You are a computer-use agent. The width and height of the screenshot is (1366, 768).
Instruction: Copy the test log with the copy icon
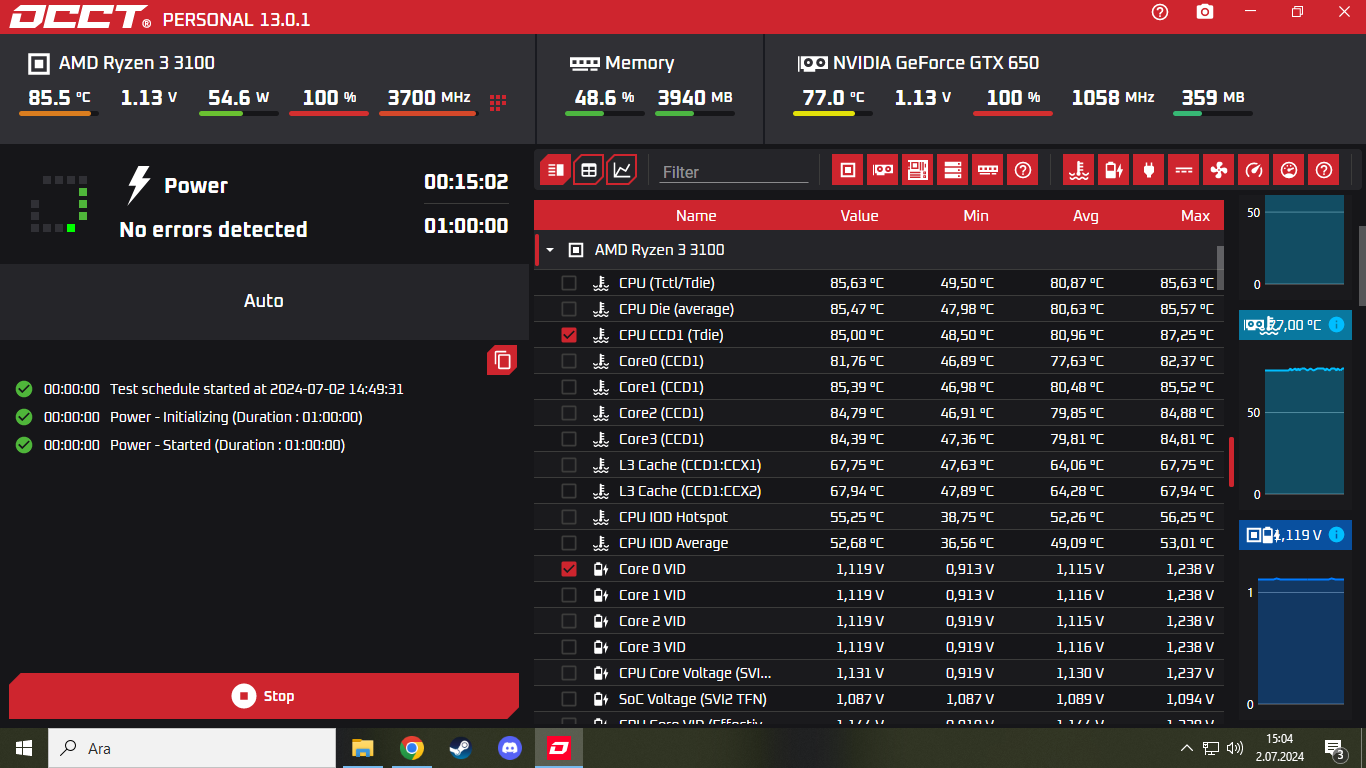click(x=503, y=360)
